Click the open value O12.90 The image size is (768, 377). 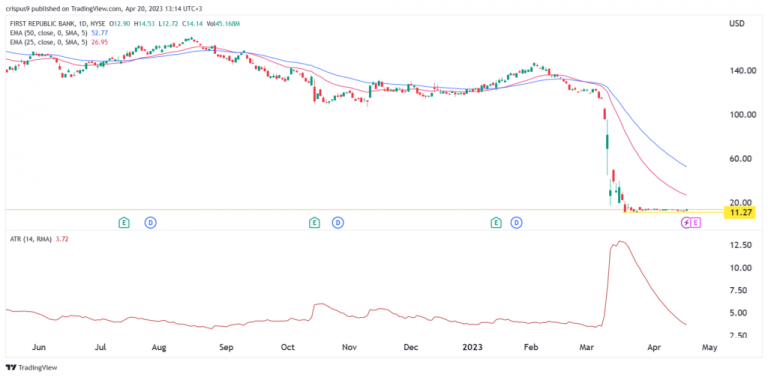point(120,24)
